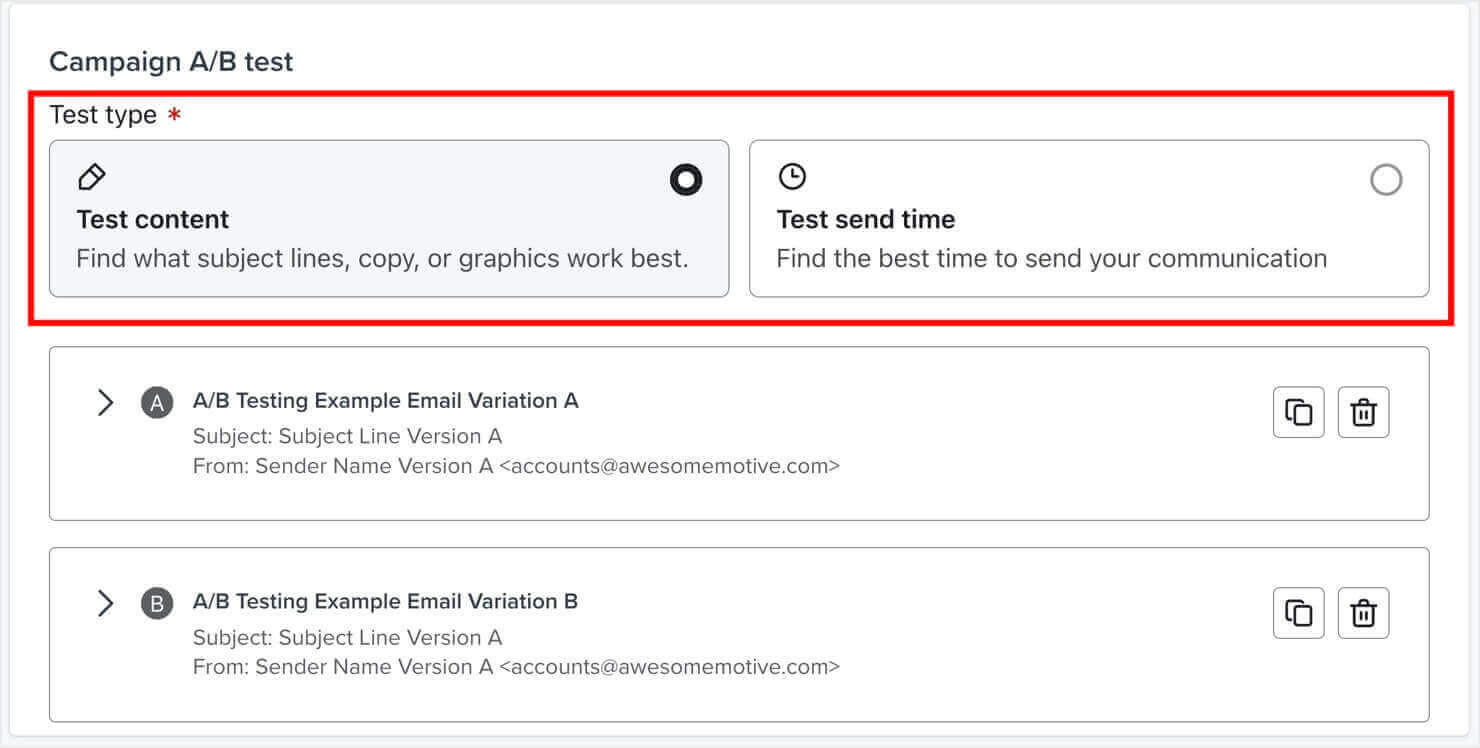Click the circular A badge icon

click(156, 400)
